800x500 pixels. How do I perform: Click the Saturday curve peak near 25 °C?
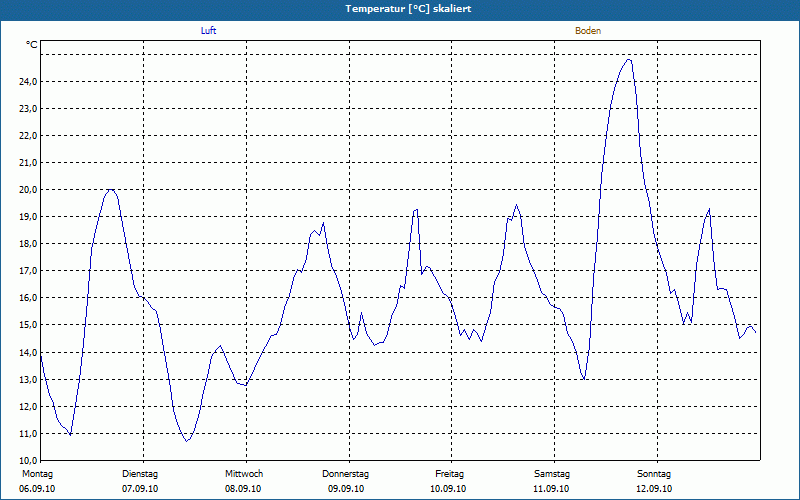click(x=629, y=60)
